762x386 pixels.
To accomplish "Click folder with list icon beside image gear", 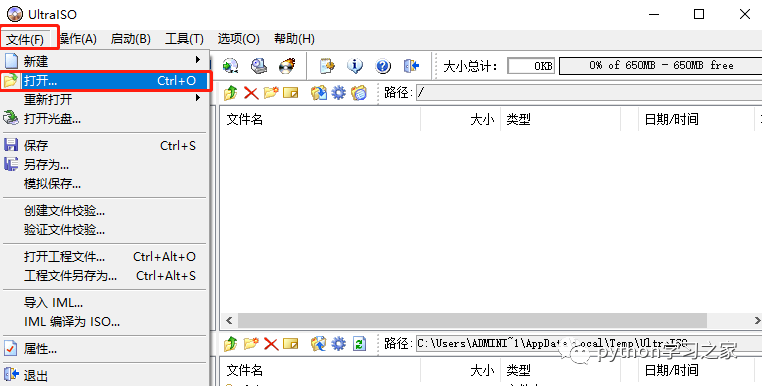I will click(359, 92).
